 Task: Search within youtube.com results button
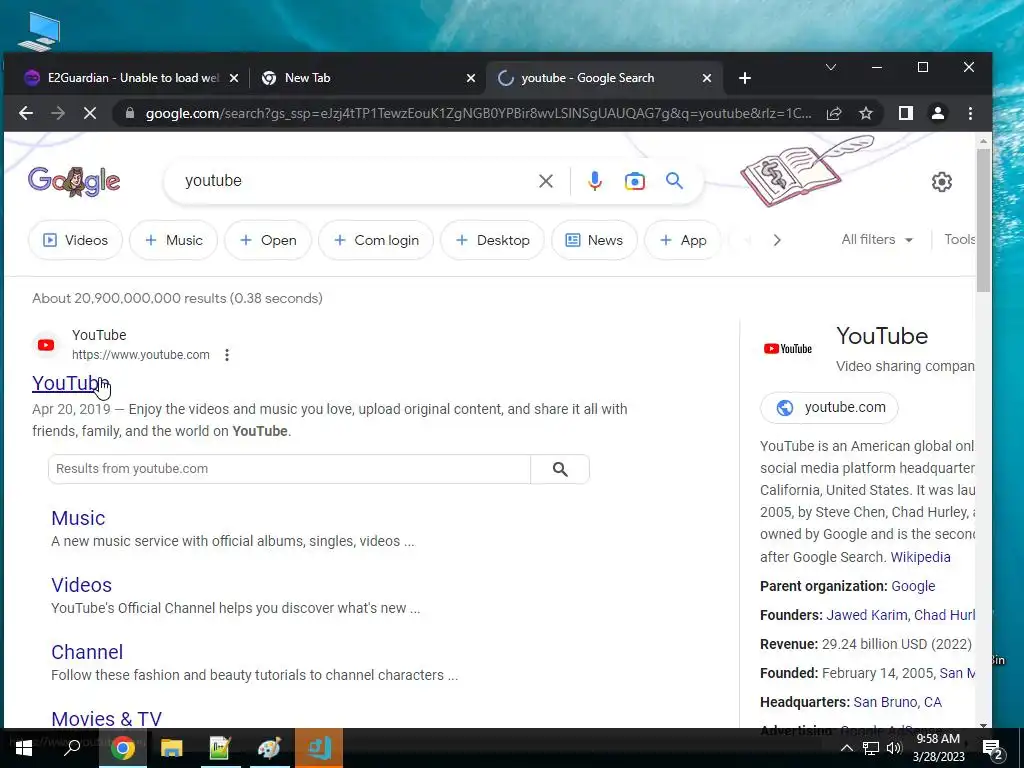(560, 469)
